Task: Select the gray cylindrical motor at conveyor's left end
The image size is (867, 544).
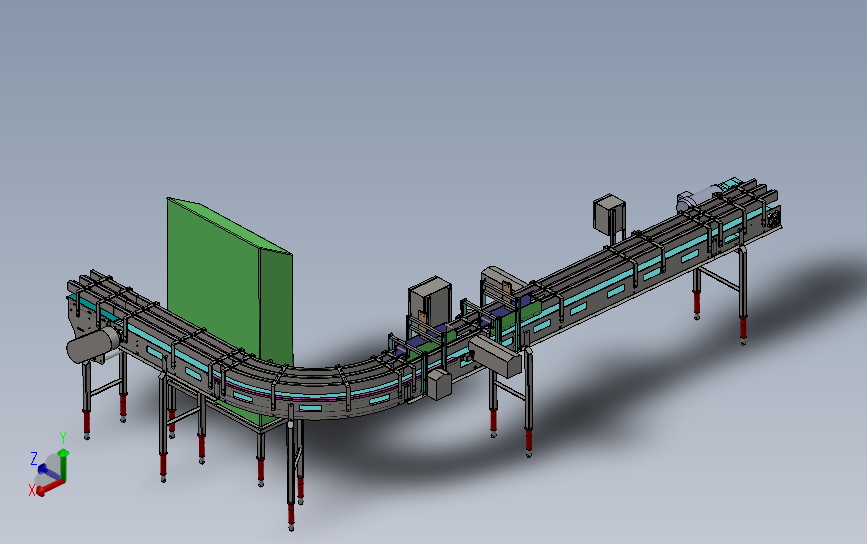Action: [92, 345]
